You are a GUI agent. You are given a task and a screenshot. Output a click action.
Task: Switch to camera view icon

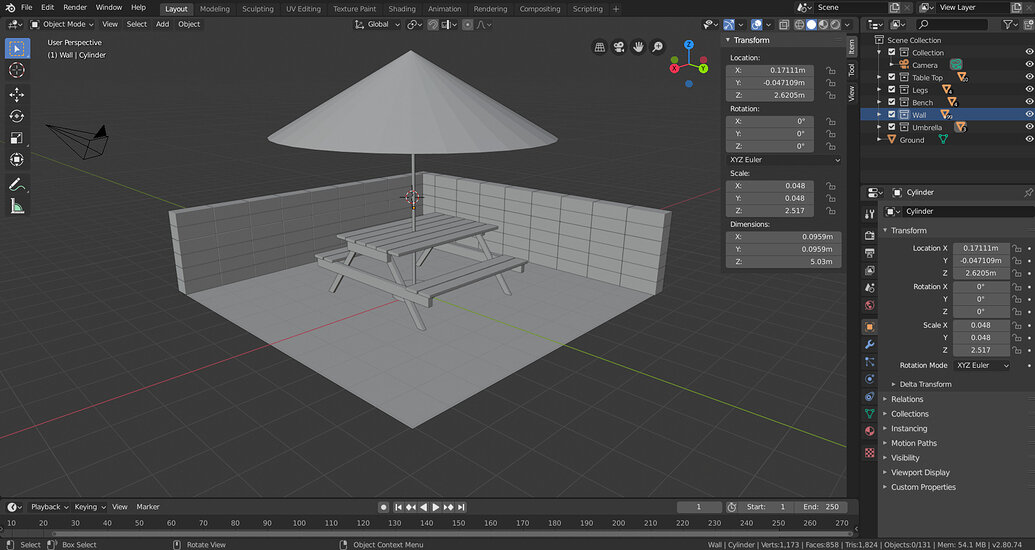[618, 47]
